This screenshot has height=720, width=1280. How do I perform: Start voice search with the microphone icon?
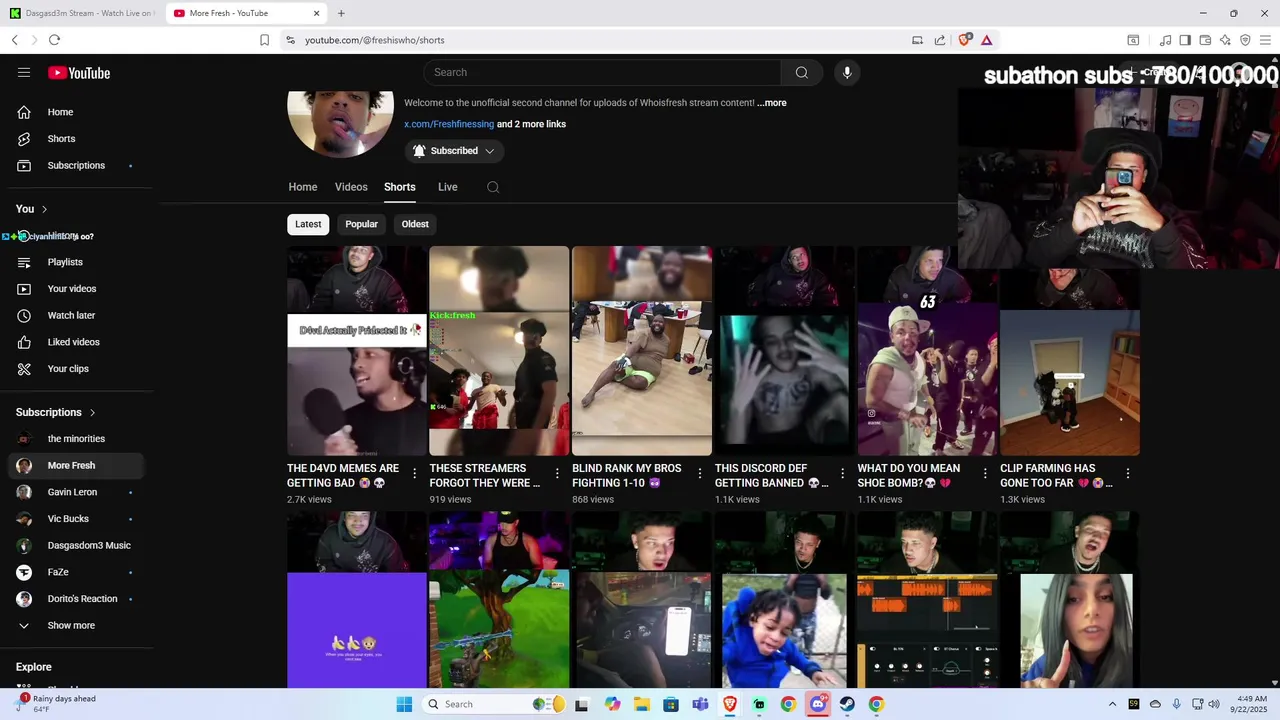847,72
